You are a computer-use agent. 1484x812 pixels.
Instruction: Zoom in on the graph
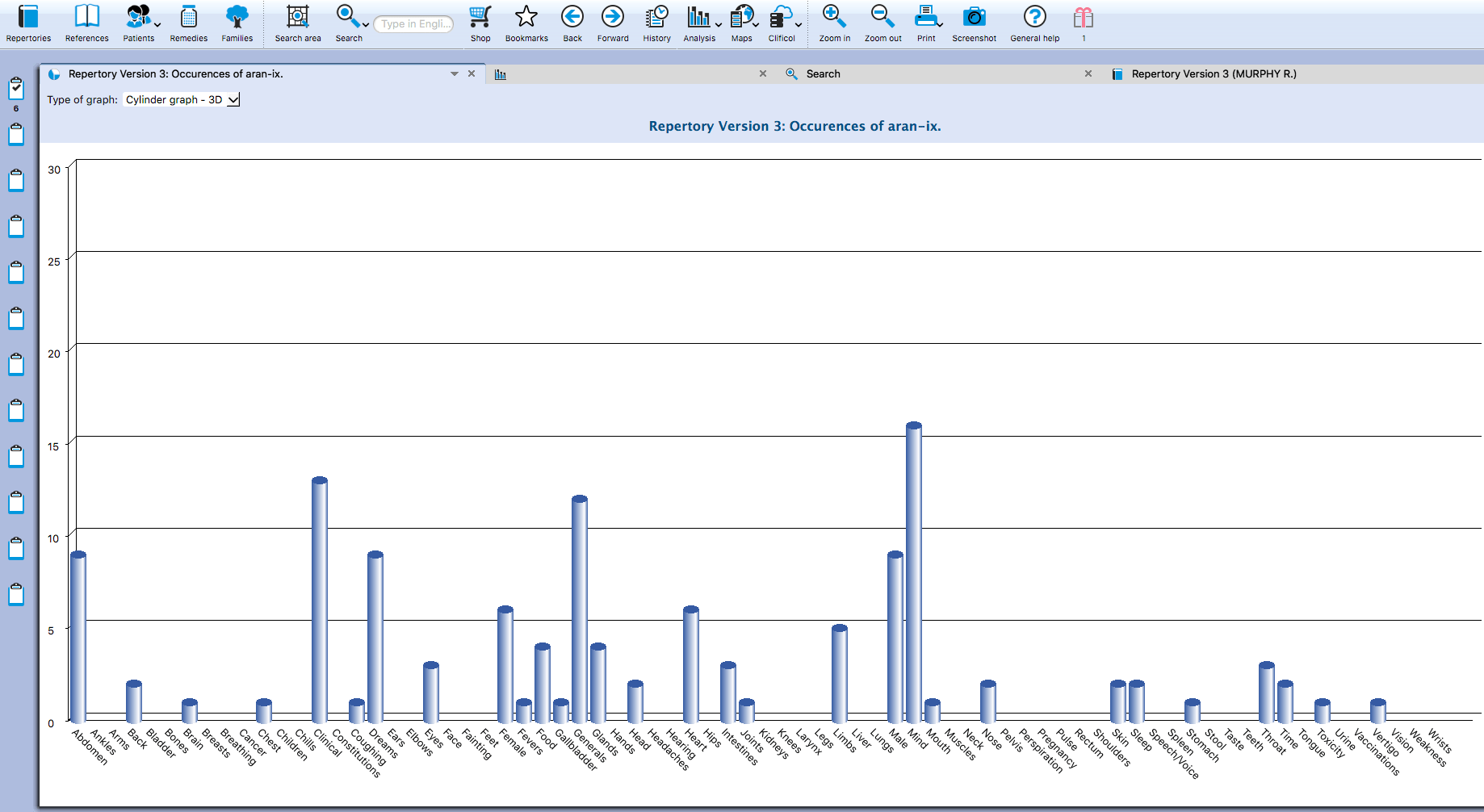coord(834,23)
